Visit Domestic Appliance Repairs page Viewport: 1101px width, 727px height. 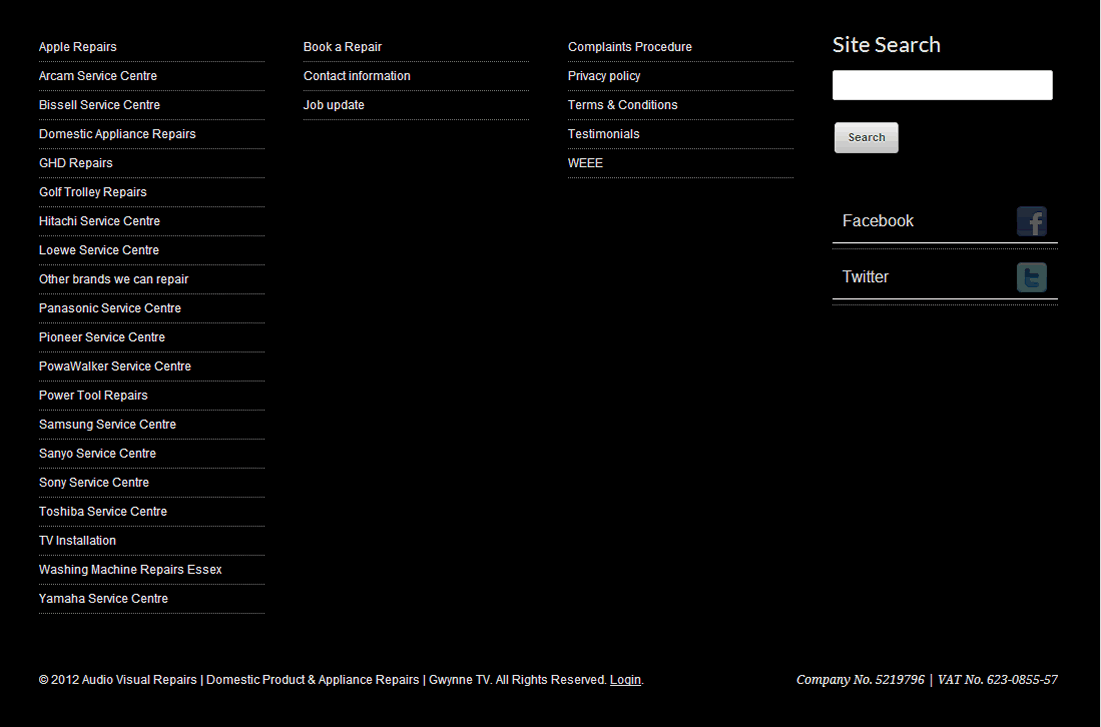point(117,134)
